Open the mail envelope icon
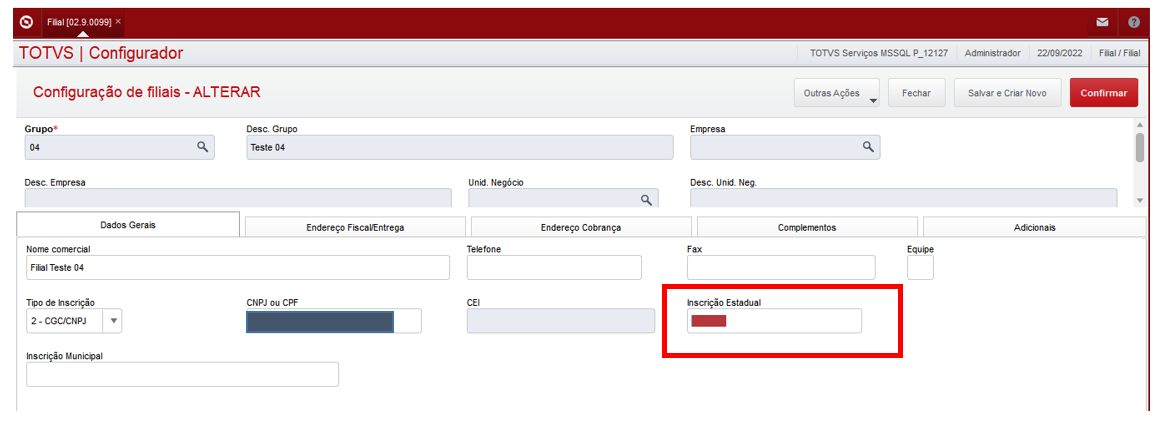The height and width of the screenshot is (428, 1167). tap(1103, 22)
